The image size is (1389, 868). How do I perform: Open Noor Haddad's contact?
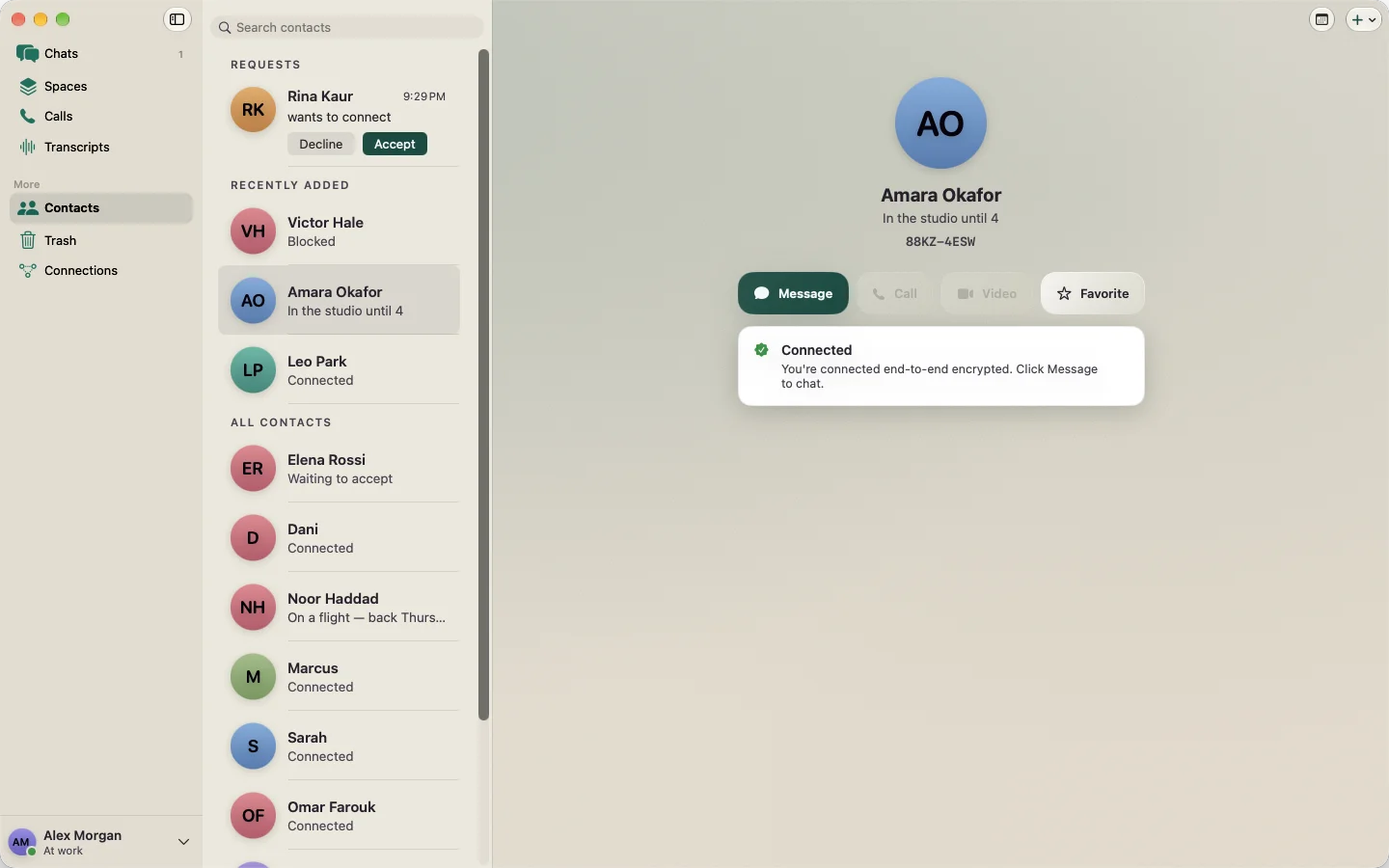[x=340, y=608]
